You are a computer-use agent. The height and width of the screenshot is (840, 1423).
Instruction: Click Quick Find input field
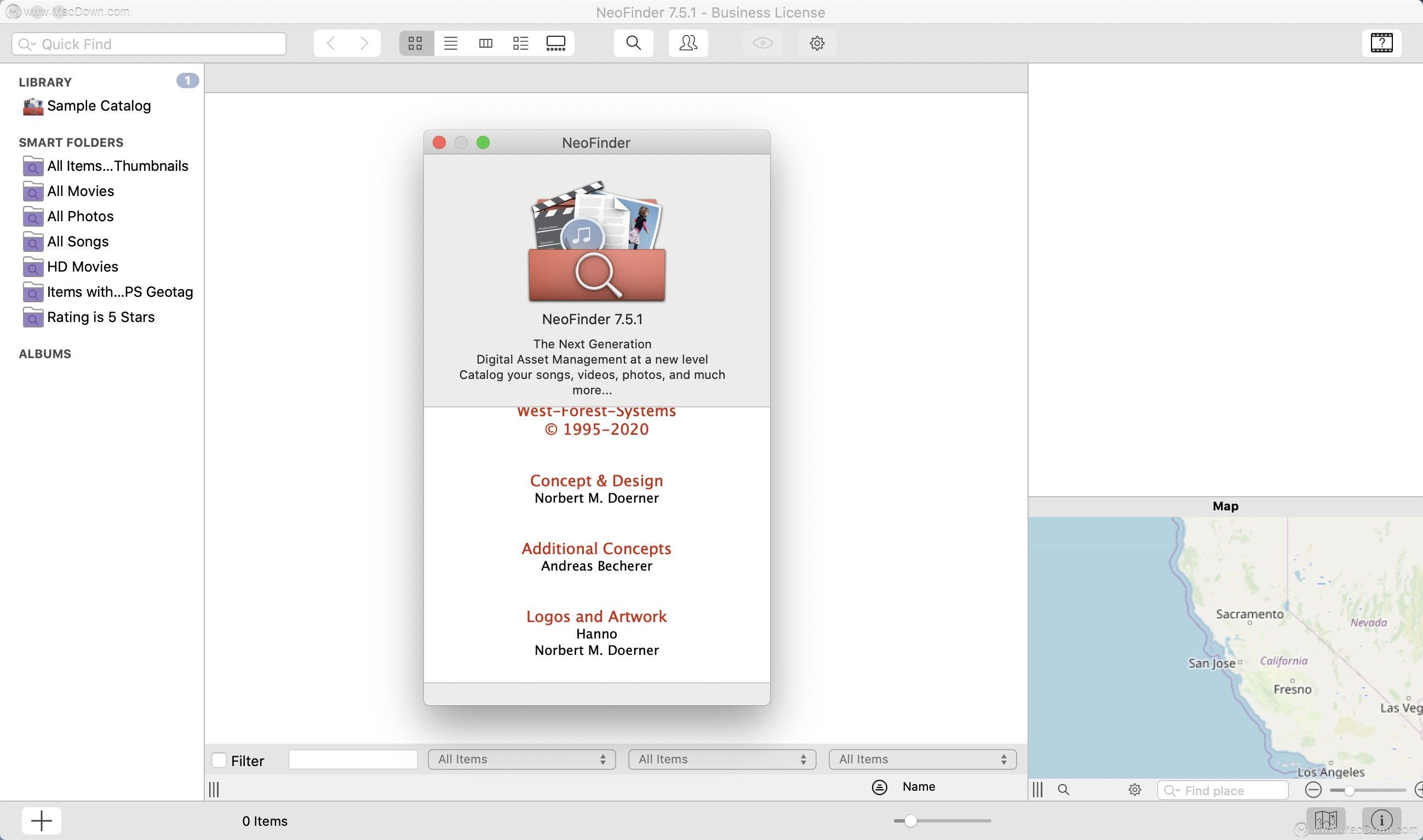click(149, 44)
